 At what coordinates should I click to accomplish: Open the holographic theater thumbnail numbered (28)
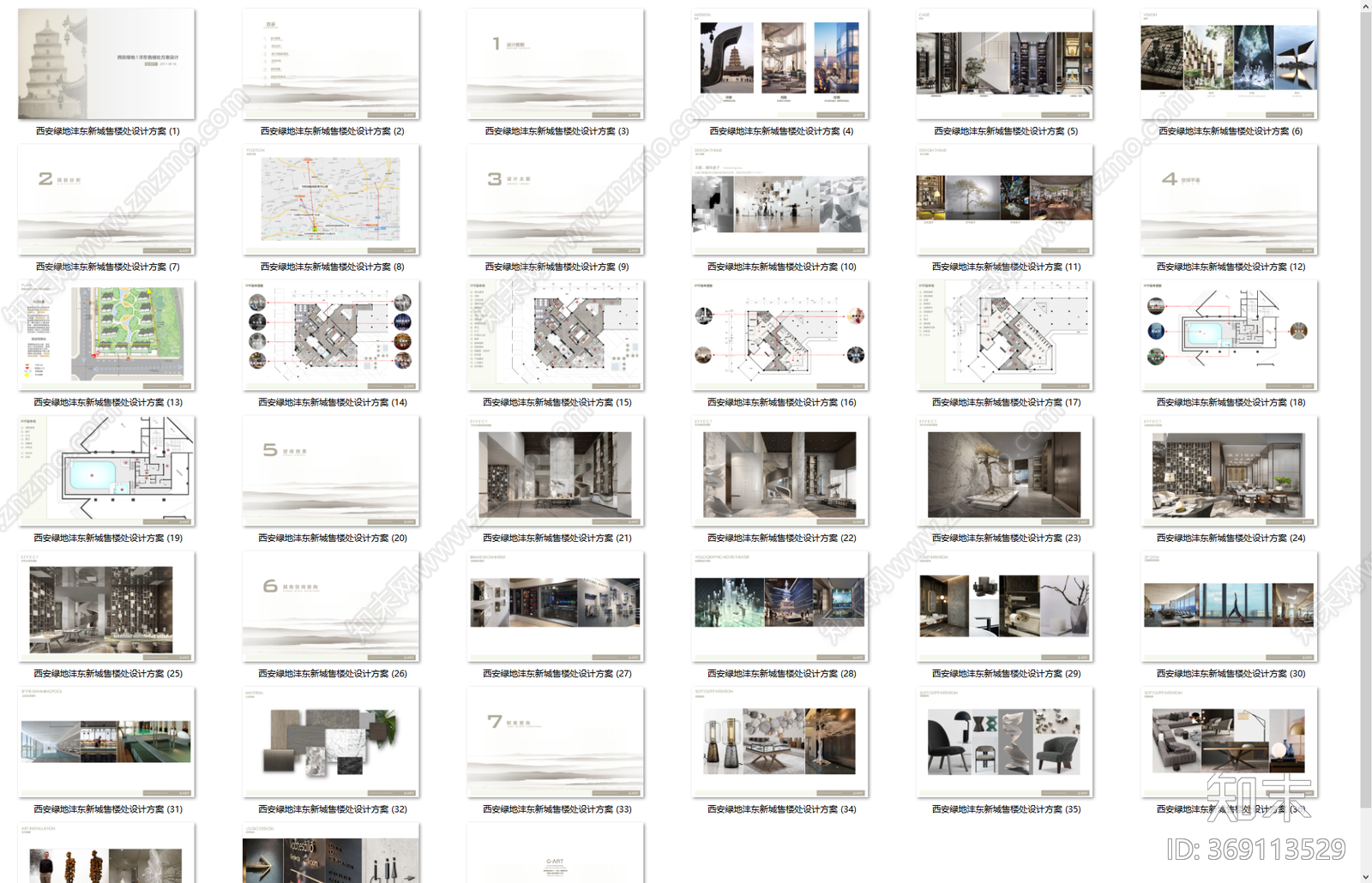(780, 606)
